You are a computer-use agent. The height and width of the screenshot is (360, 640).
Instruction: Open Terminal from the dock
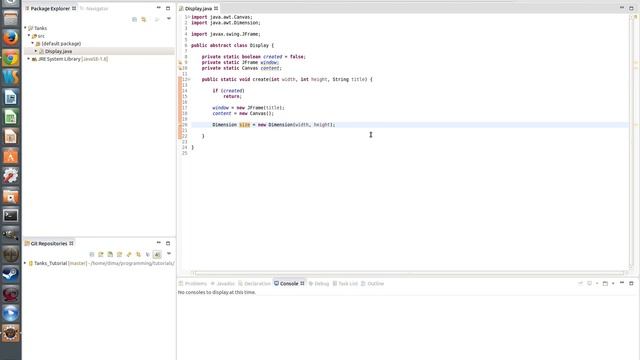[x=11, y=215]
